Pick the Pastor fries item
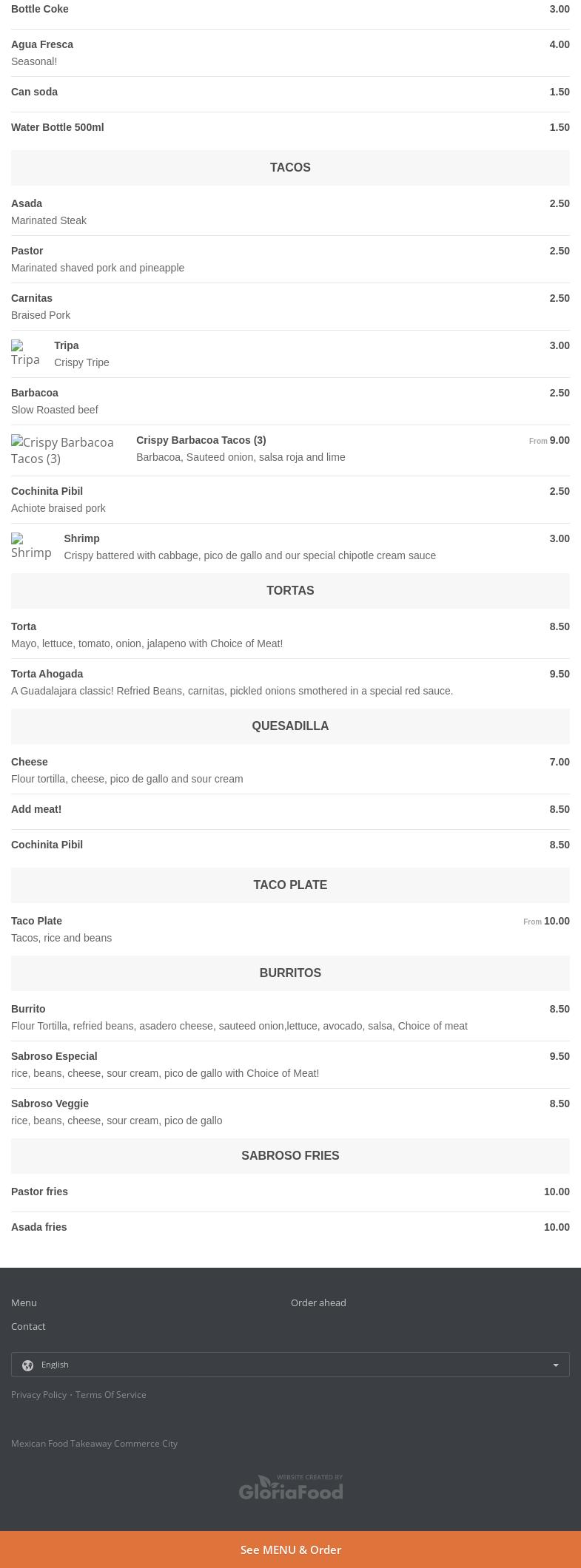581x1568 pixels. [290, 1192]
